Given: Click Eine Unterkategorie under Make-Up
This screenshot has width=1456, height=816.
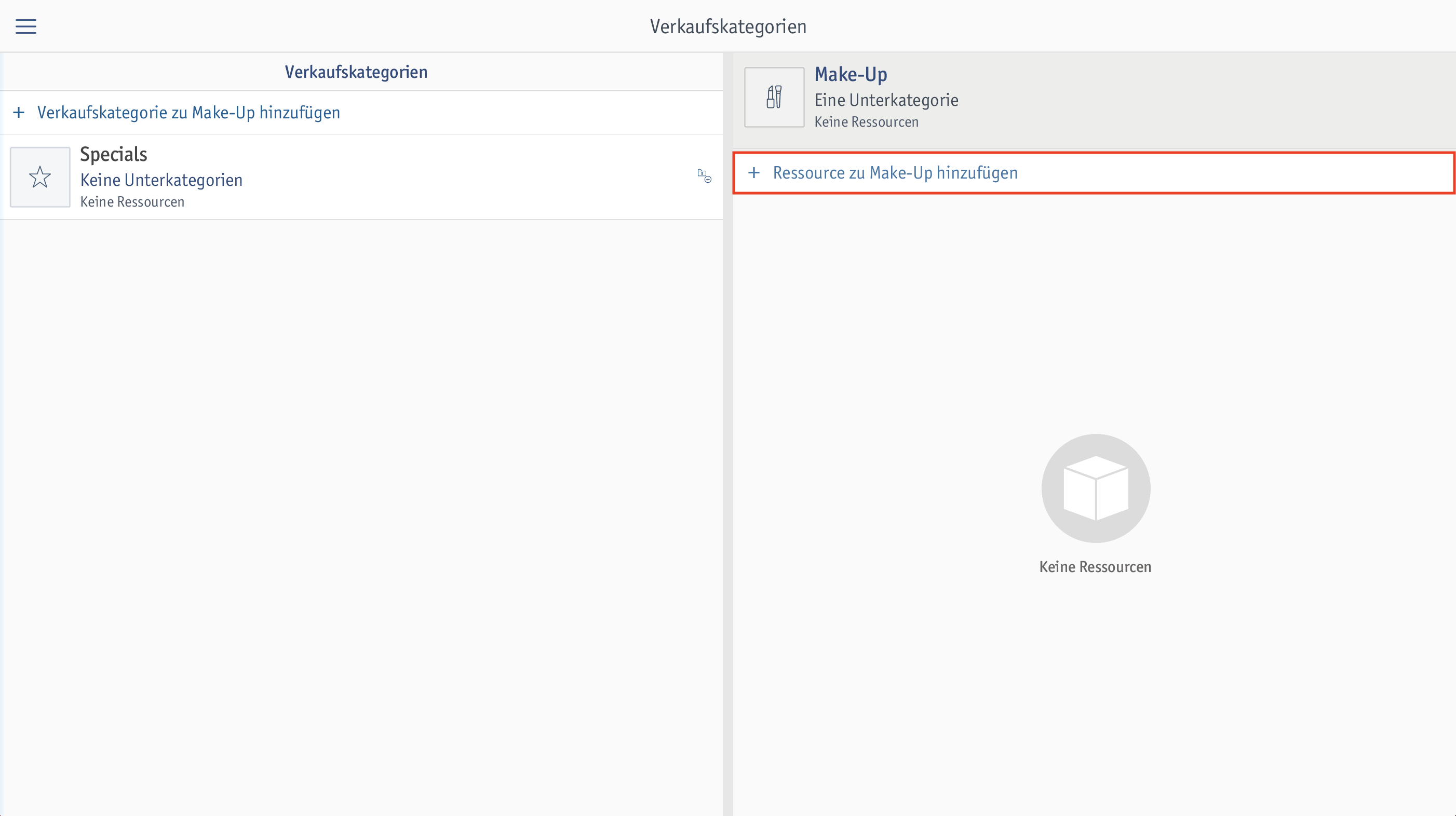Looking at the screenshot, I should point(886,100).
